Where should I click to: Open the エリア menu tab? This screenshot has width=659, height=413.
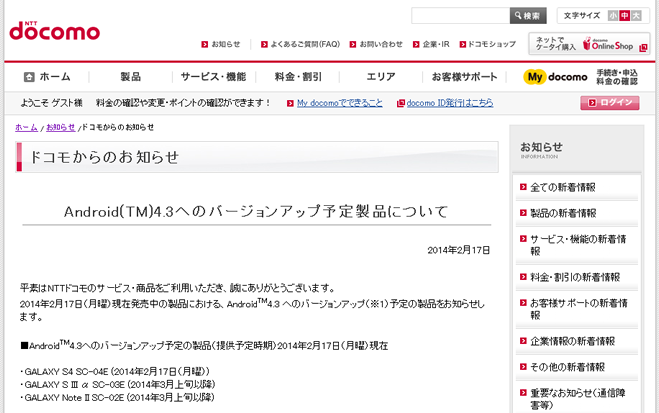(x=381, y=77)
